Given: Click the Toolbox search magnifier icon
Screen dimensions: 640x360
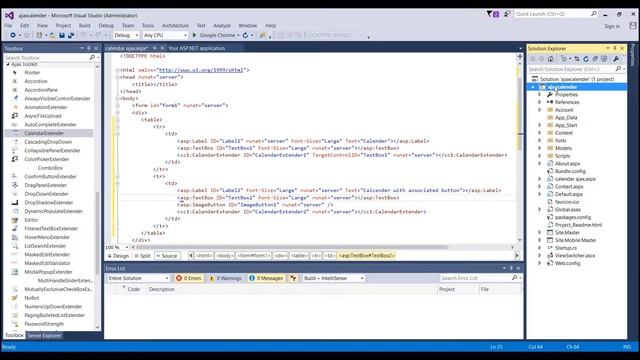Looking at the screenshot, I should 92,58.
